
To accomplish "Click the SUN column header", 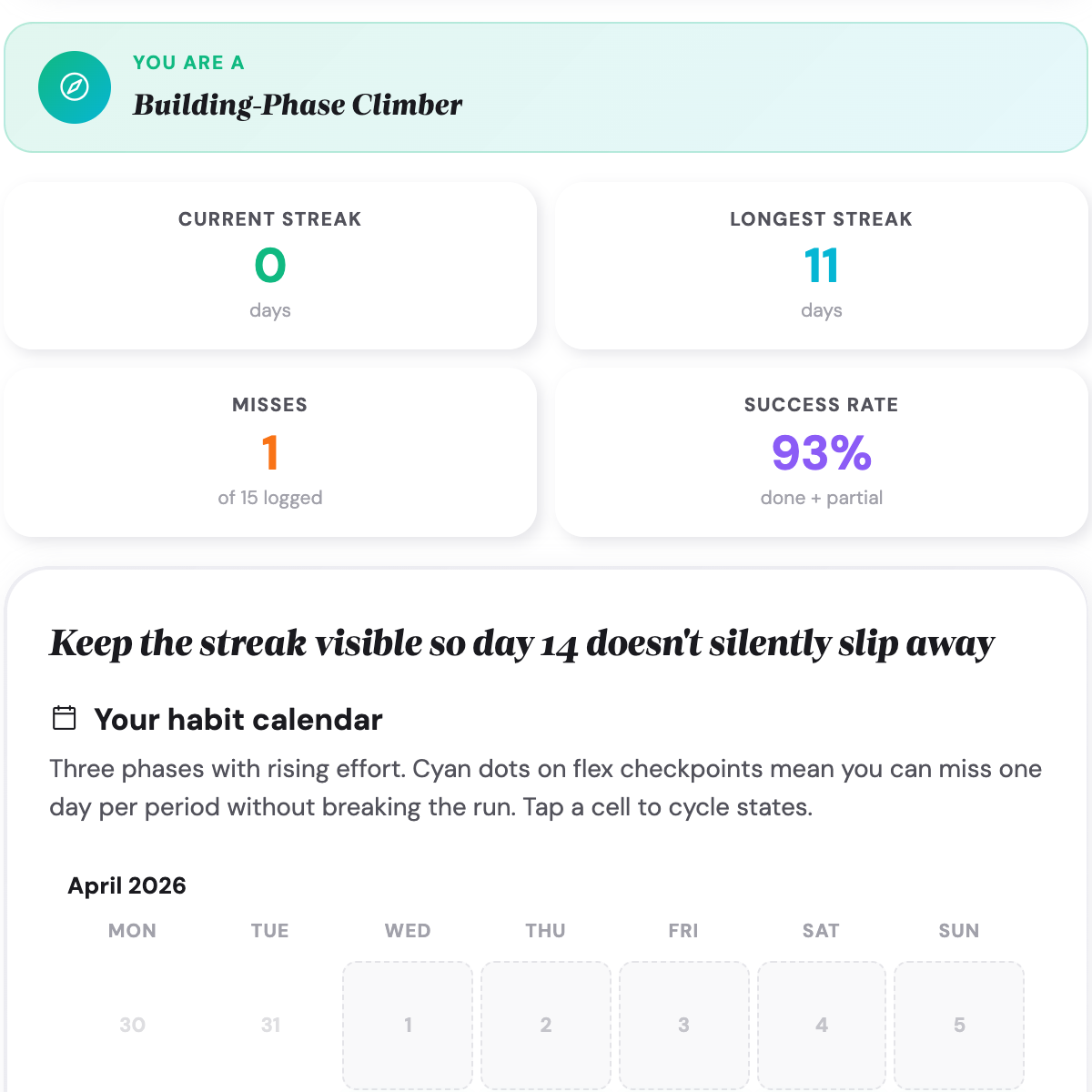I will 959,931.
